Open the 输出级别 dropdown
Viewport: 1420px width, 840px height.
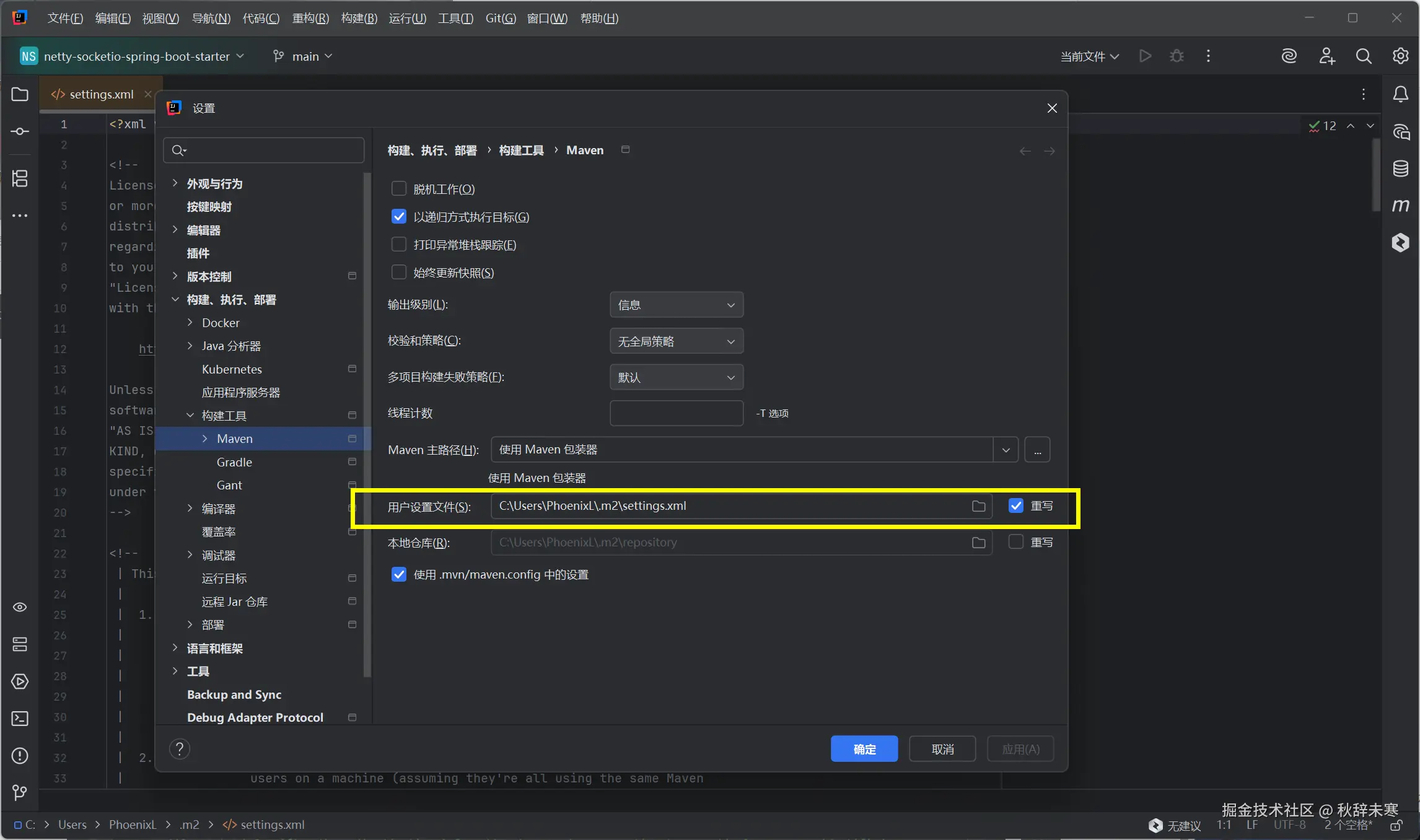click(x=676, y=305)
